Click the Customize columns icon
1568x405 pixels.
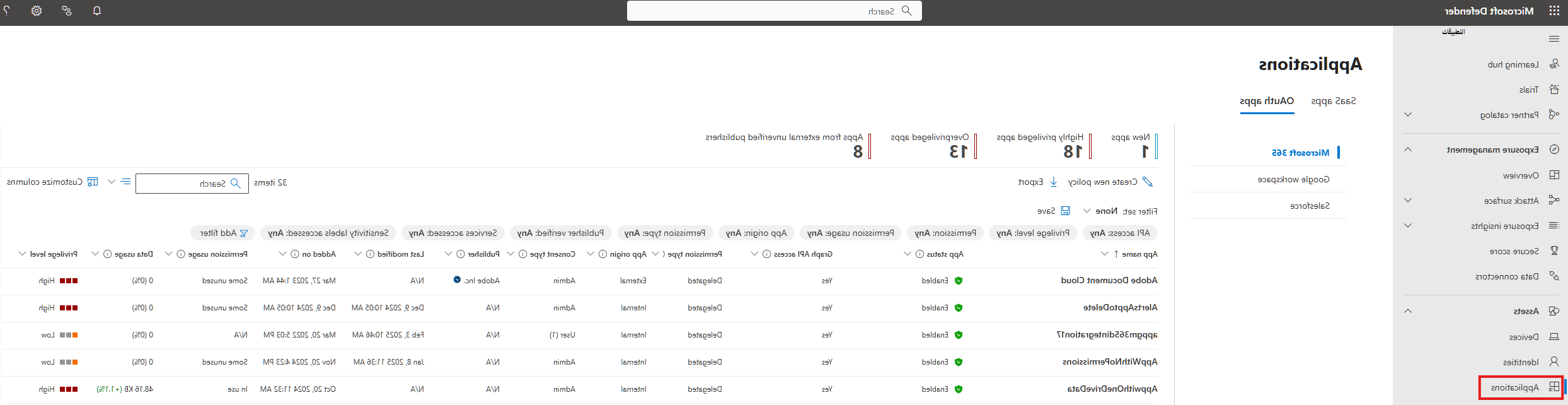(x=93, y=182)
